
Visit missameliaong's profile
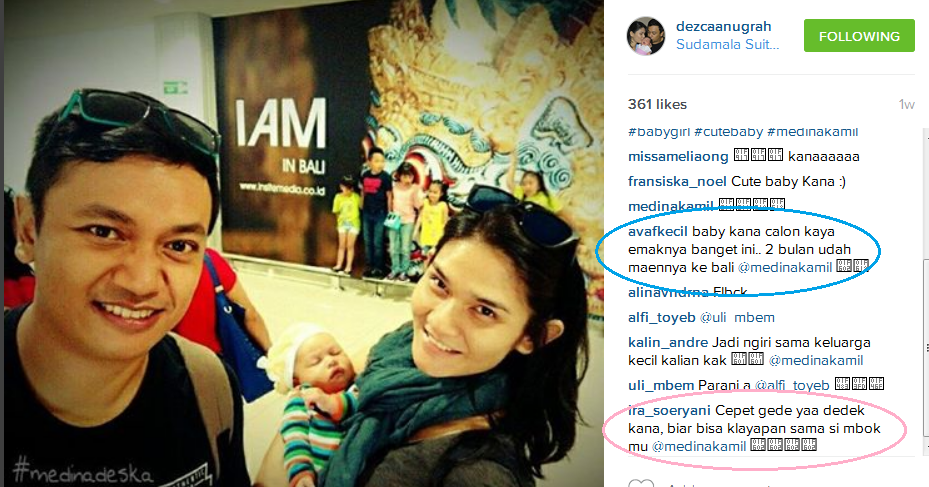678,156
